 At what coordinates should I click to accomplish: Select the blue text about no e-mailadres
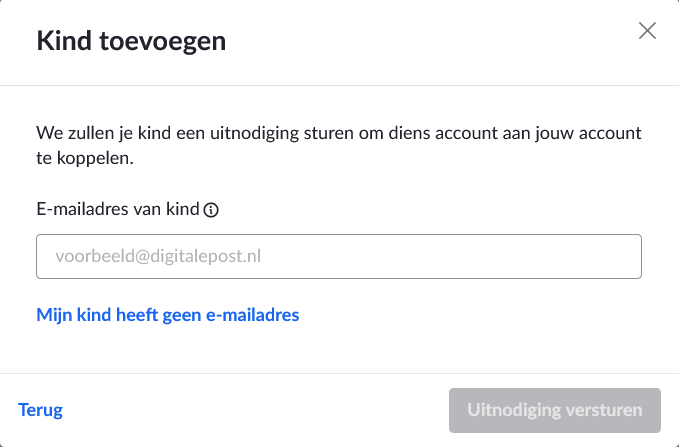coord(168,315)
